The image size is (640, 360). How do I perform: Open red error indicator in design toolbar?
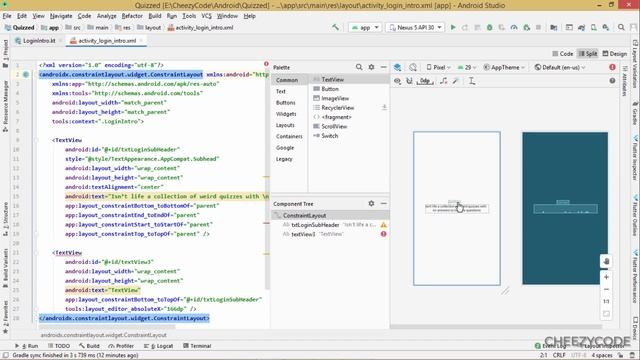pyautogui.click(x=612, y=67)
